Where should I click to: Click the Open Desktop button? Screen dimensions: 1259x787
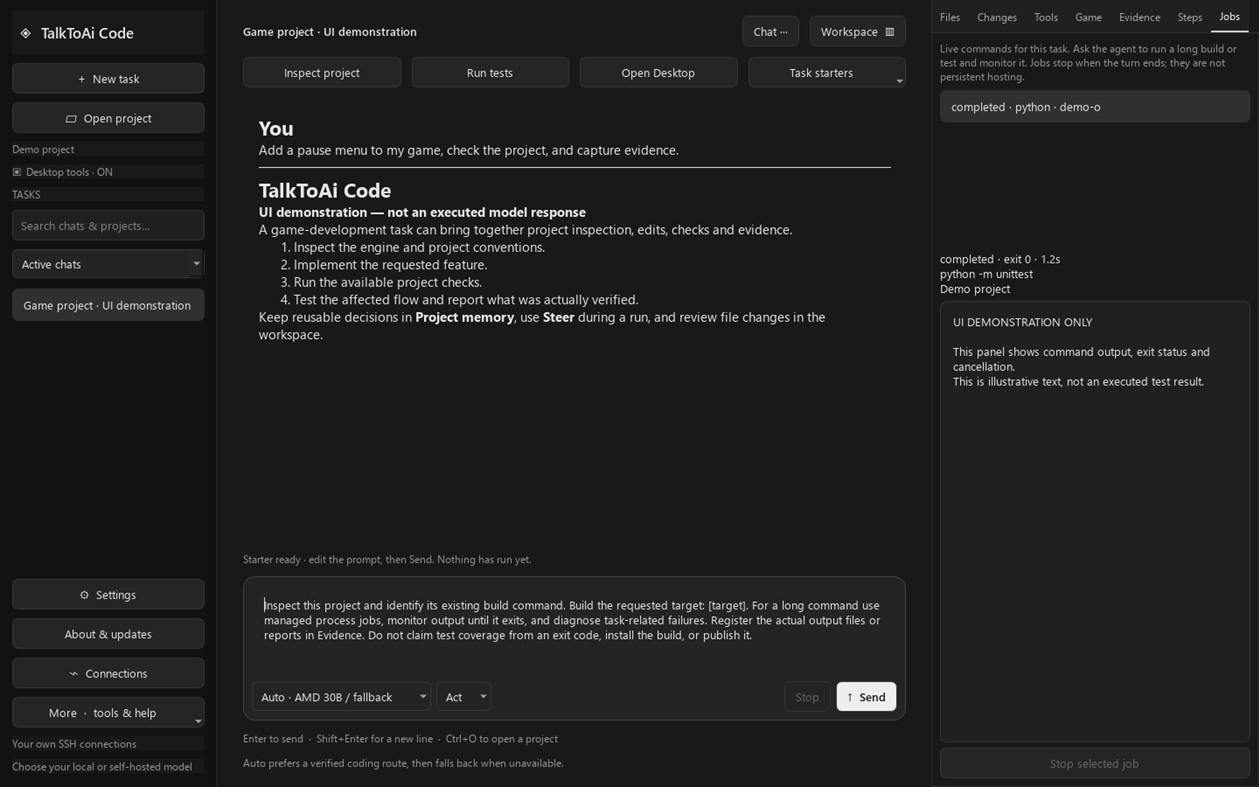[x=658, y=73]
